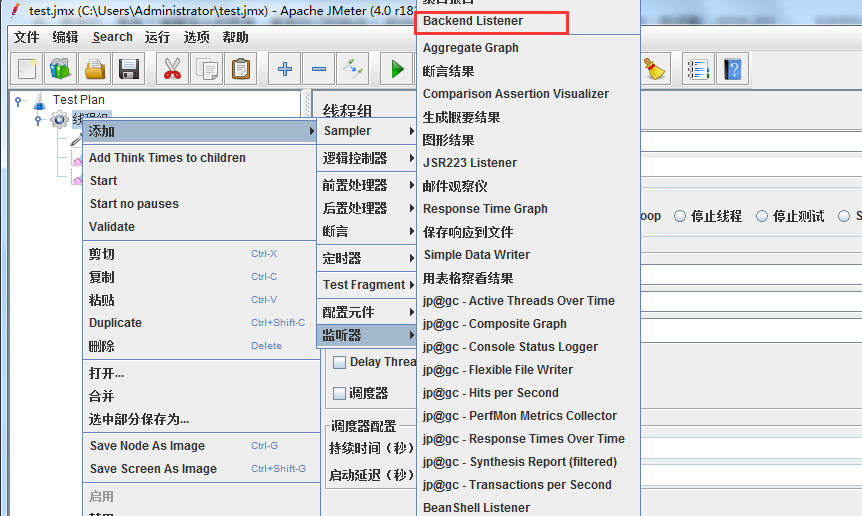Expand the Test Fragment submenu
Image resolution: width=862 pixels, height=516 pixels.
pyautogui.click(x=366, y=285)
